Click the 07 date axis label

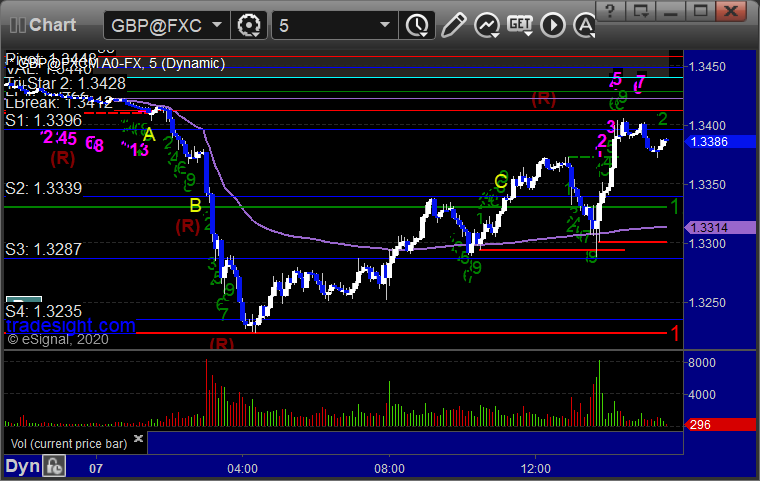(x=96, y=469)
